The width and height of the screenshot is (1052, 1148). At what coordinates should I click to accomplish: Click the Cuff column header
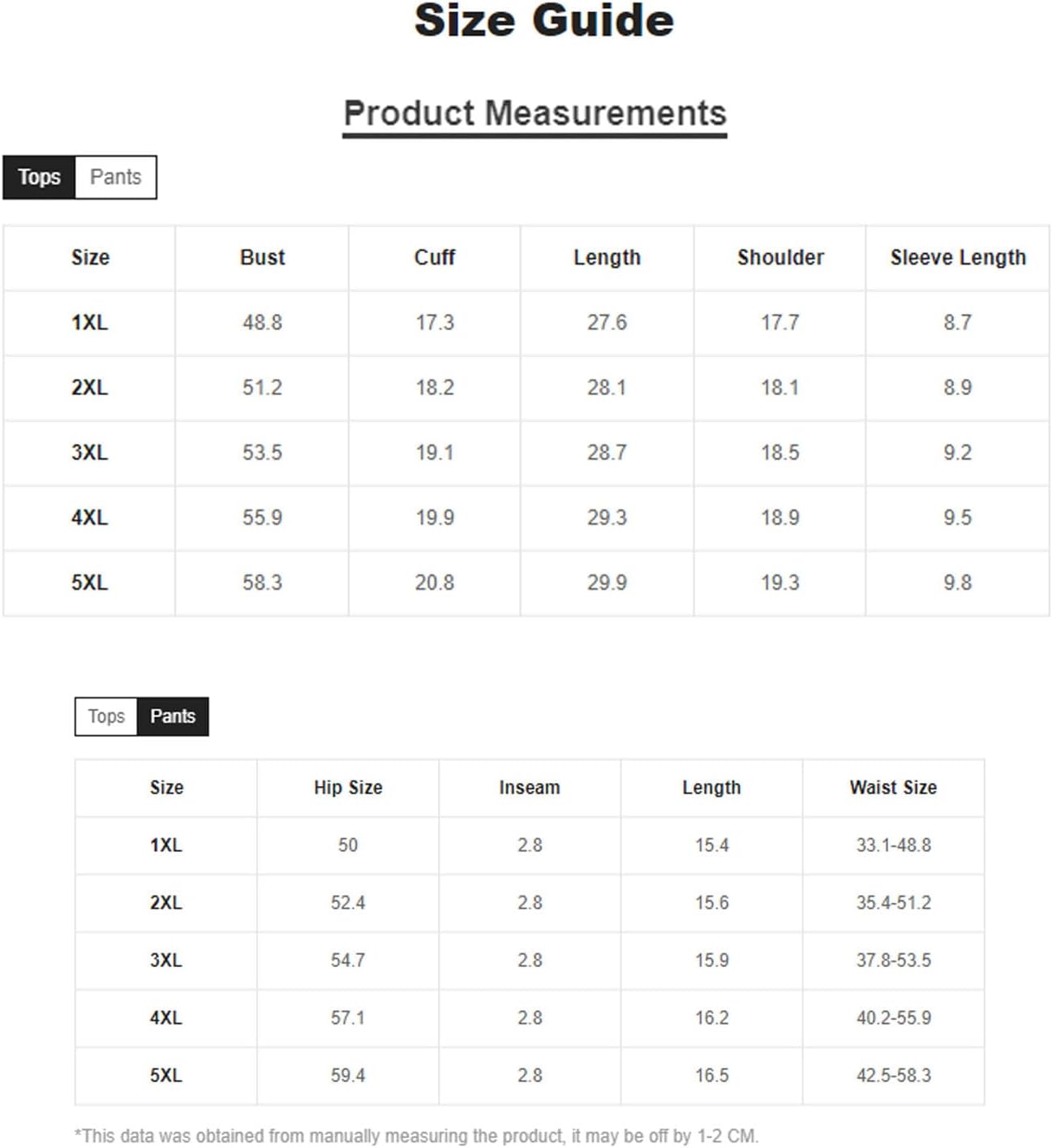point(435,257)
